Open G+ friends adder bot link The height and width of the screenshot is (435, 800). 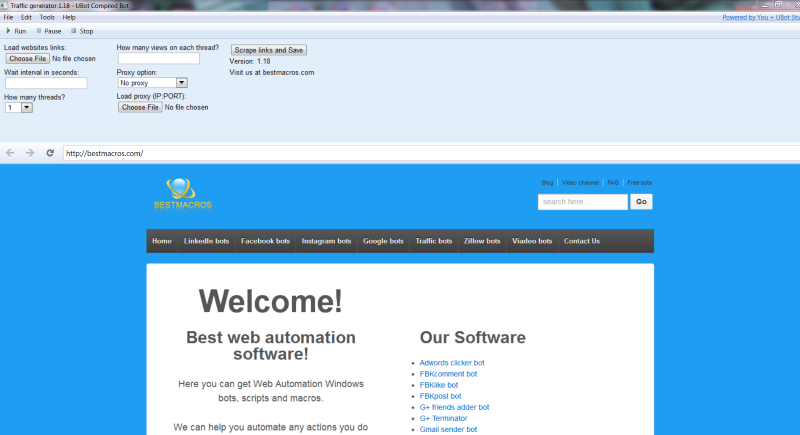(x=454, y=407)
